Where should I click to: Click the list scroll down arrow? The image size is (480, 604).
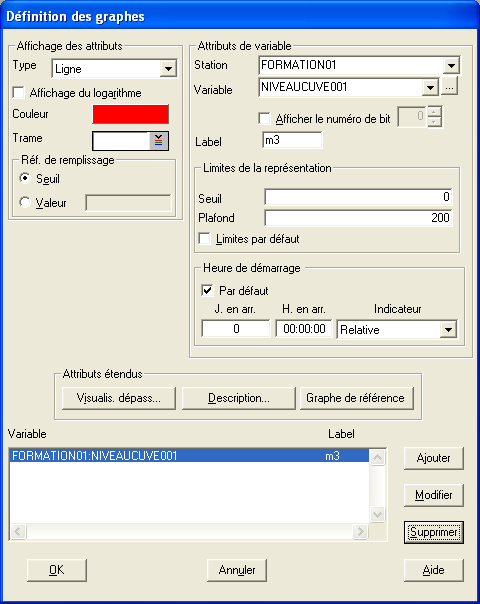click(378, 514)
